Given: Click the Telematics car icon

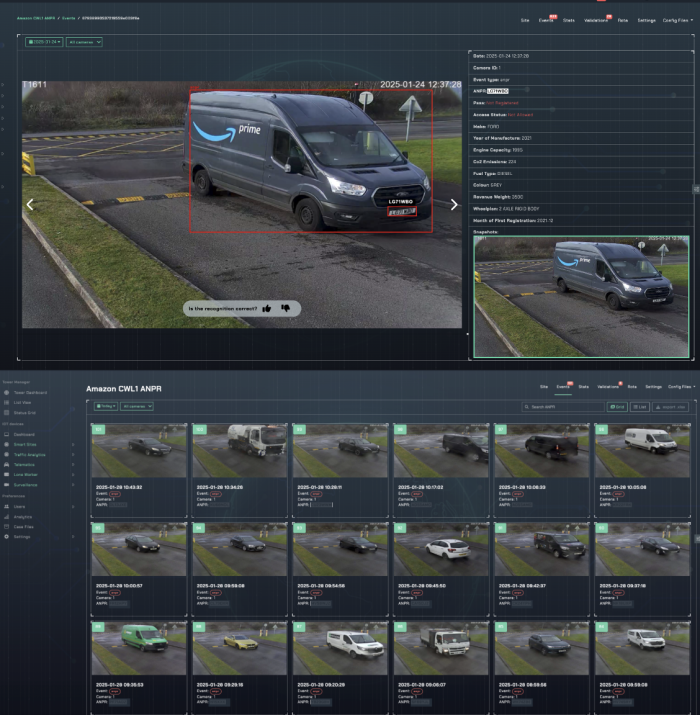Looking at the screenshot, I should coord(6,465).
